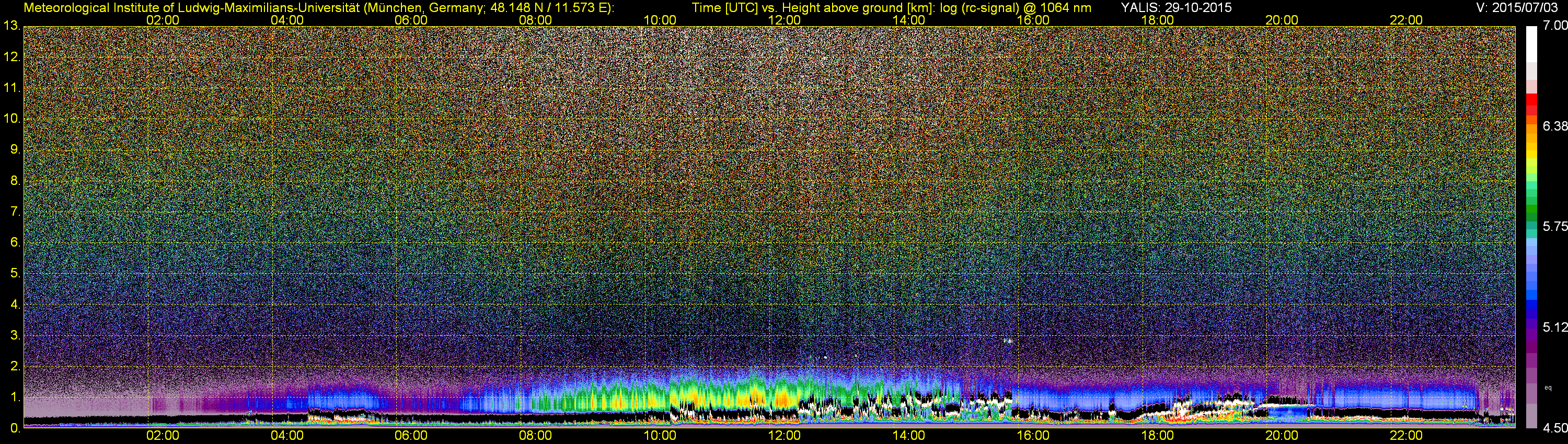Select the 22:00 tick label along bottom axis

point(1406,436)
